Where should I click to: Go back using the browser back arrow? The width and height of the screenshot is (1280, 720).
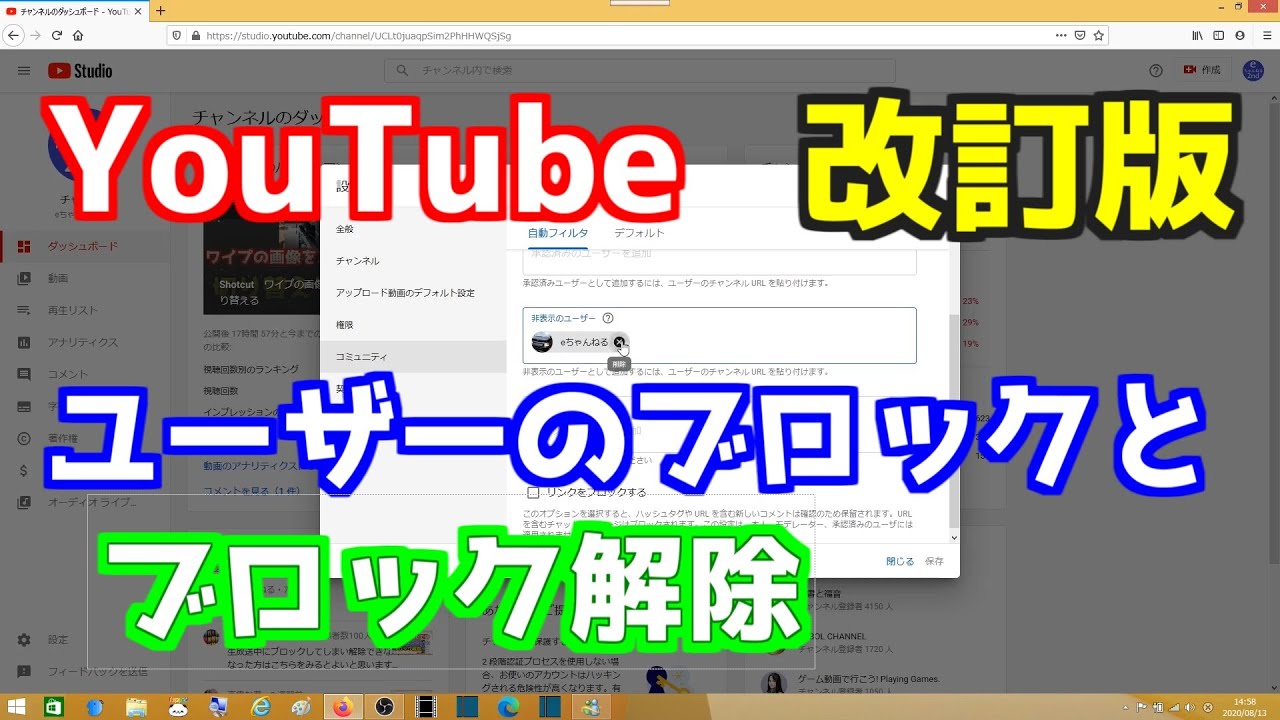pos(13,35)
